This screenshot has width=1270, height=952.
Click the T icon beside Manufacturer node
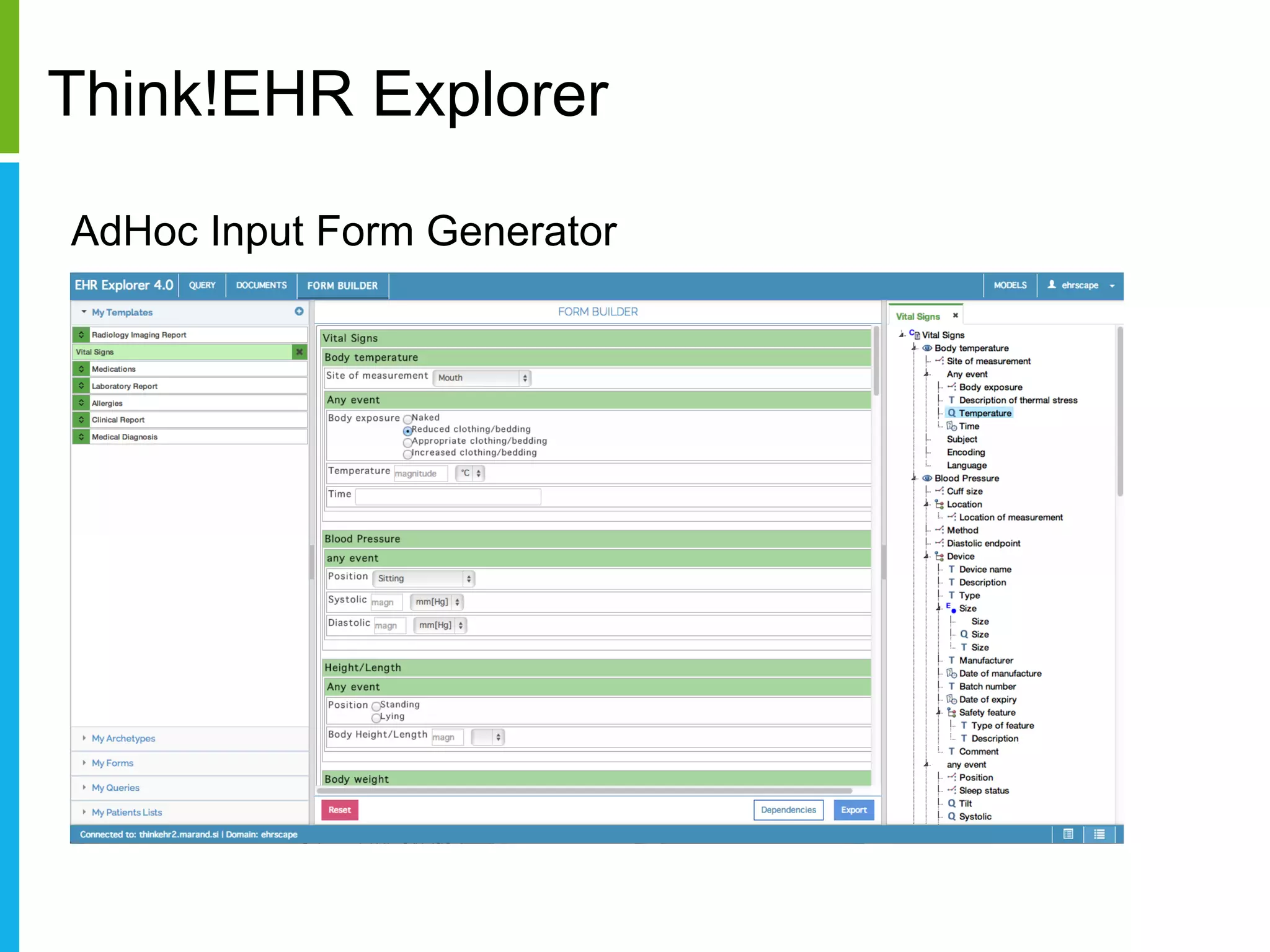pyautogui.click(x=951, y=660)
